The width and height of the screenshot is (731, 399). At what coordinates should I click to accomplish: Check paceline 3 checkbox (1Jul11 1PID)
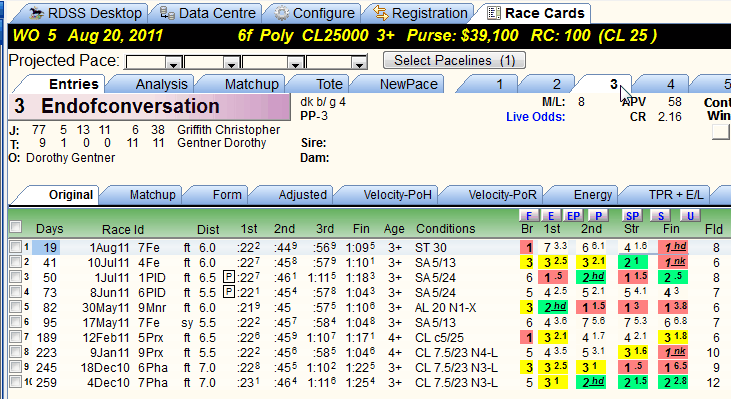click(16, 276)
